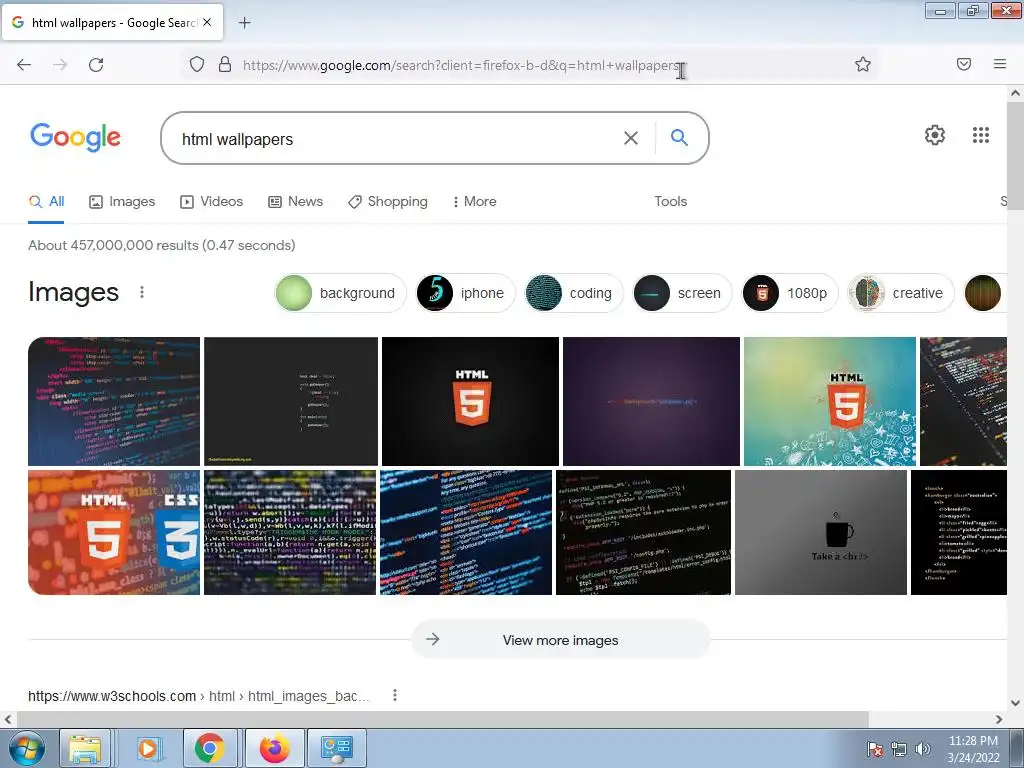Viewport: 1024px width, 768px height.
Task: Select the All search tab
Action: coord(46,202)
